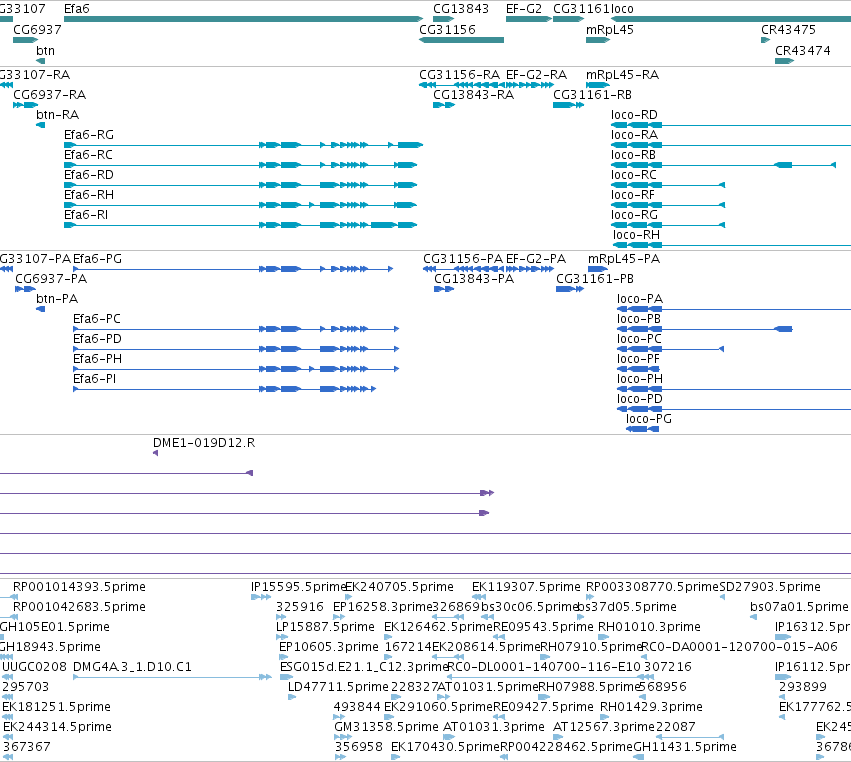Click the RP001042683.5prime EST label
This screenshot has width=851, height=762.
[x=79, y=607]
